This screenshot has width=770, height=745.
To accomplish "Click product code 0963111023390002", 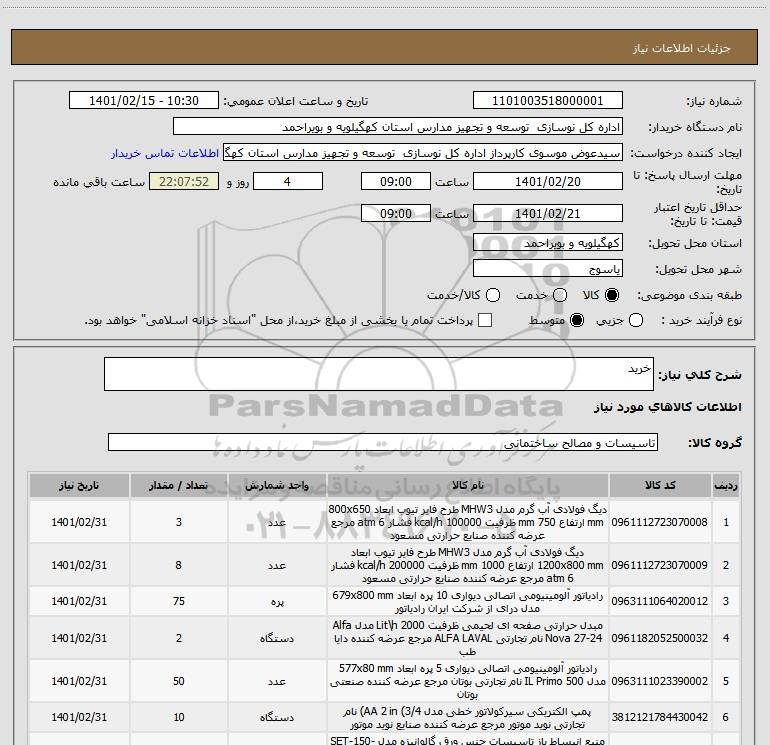I will 660,681.
